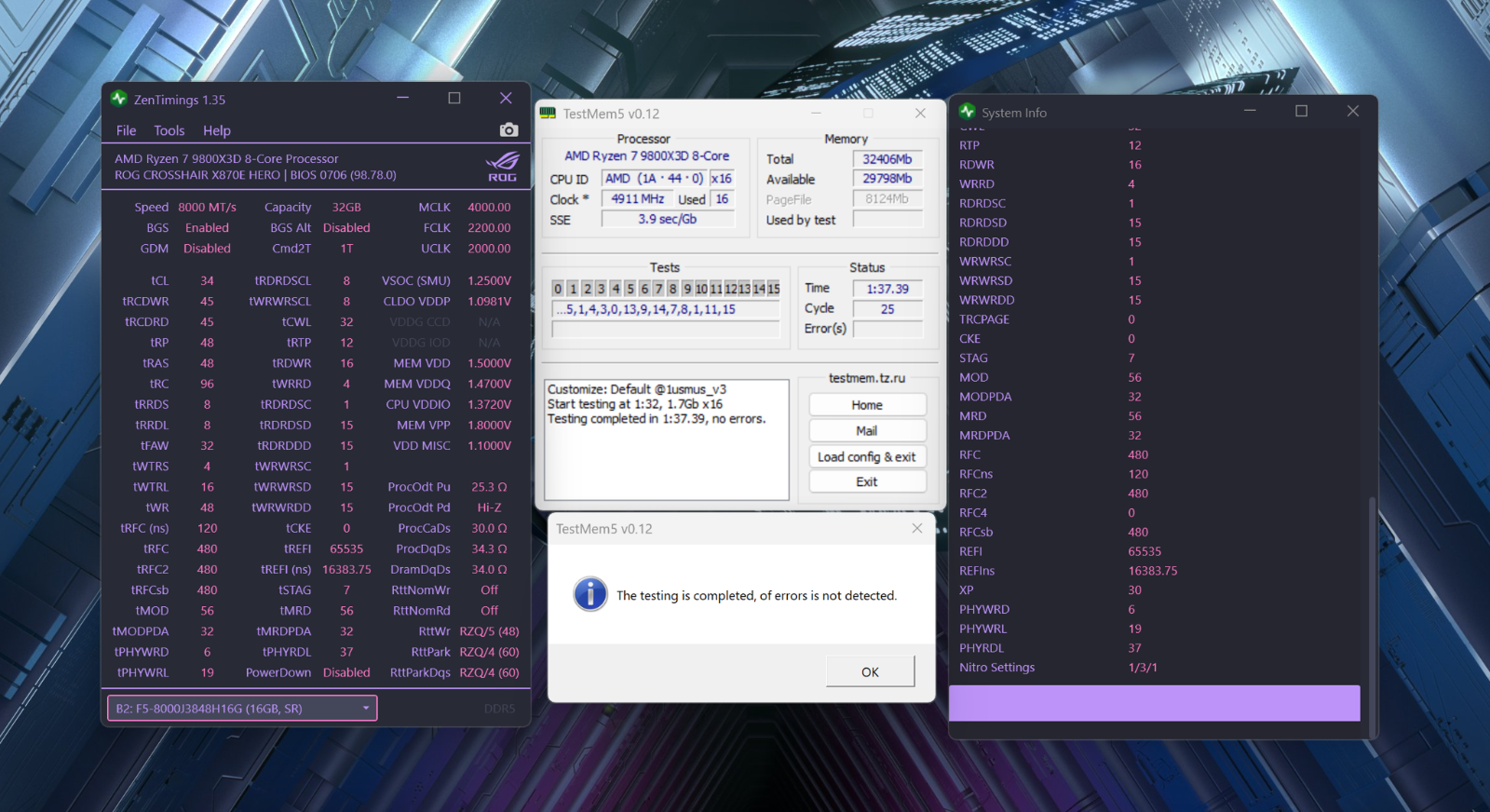1490x812 pixels.
Task: Close the System Info window
Action: [x=1353, y=112]
